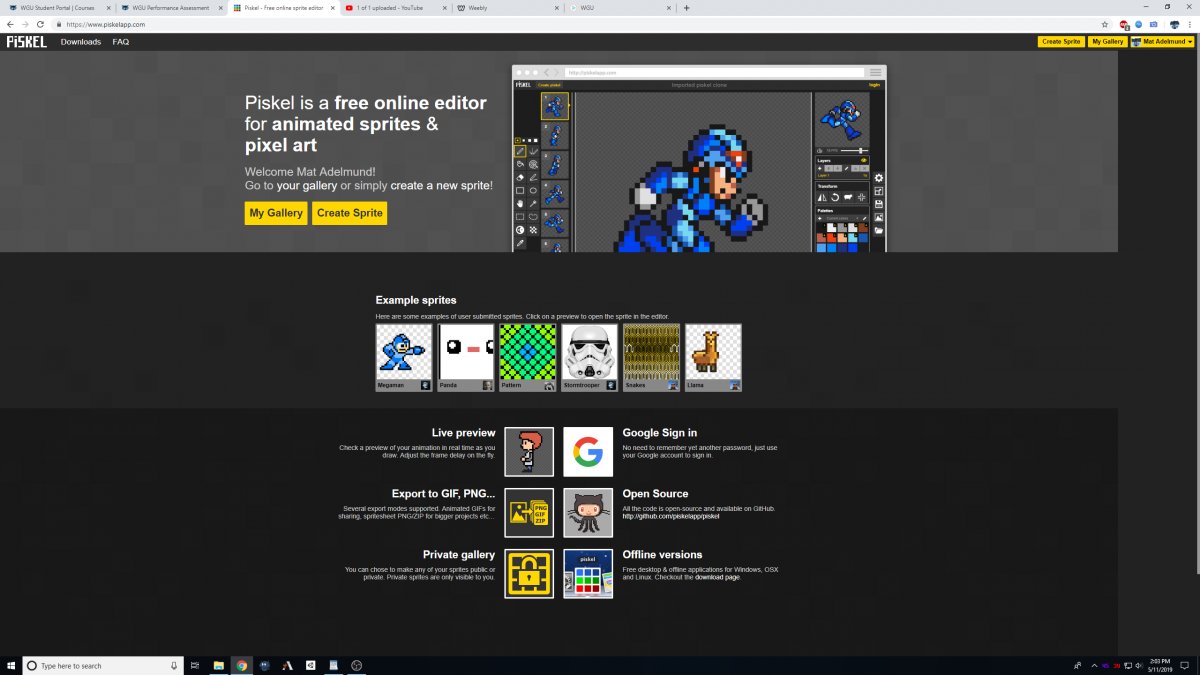Click the 'Export to GIF, PNG...' heading
This screenshot has width=1200, height=675.
coord(444,494)
